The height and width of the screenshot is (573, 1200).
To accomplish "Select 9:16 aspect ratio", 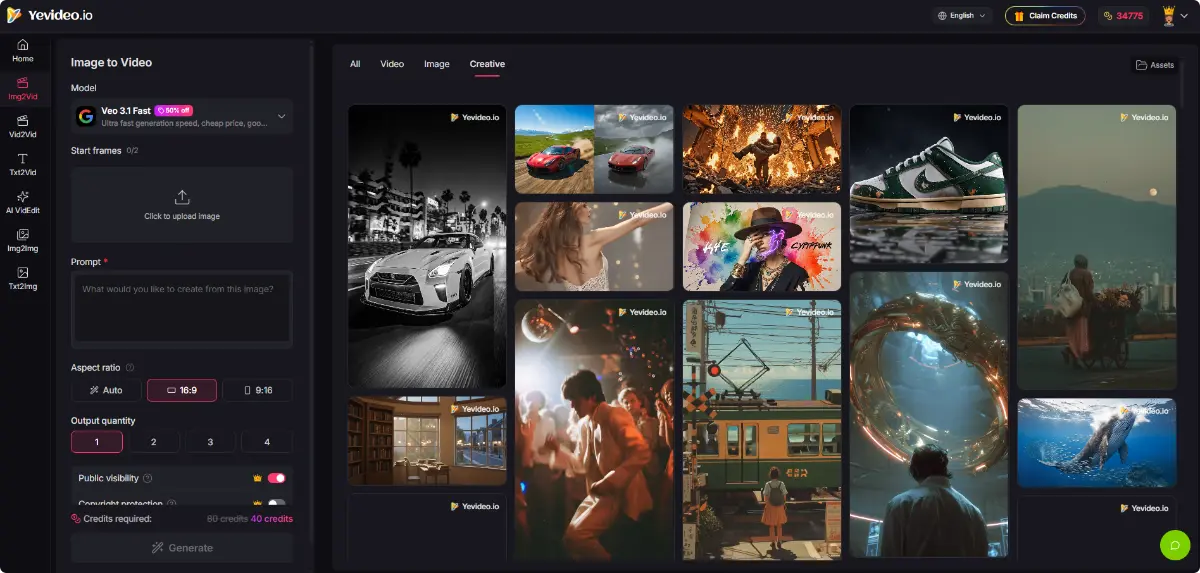I will (x=257, y=390).
